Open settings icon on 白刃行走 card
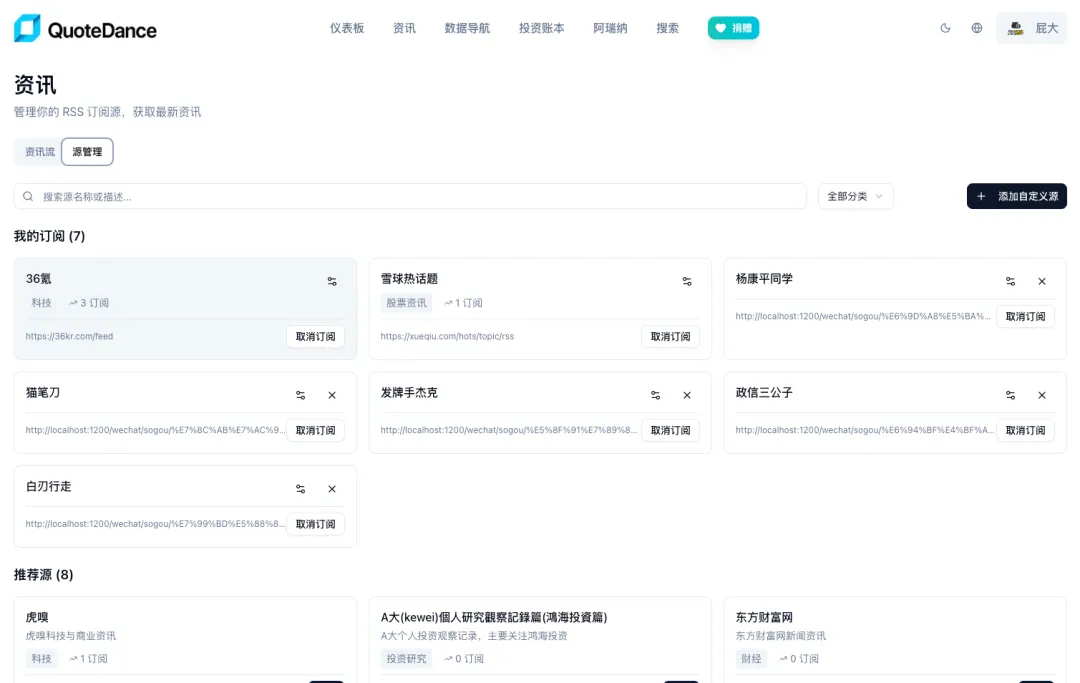Viewport: 1080px width, 683px height. [300, 488]
